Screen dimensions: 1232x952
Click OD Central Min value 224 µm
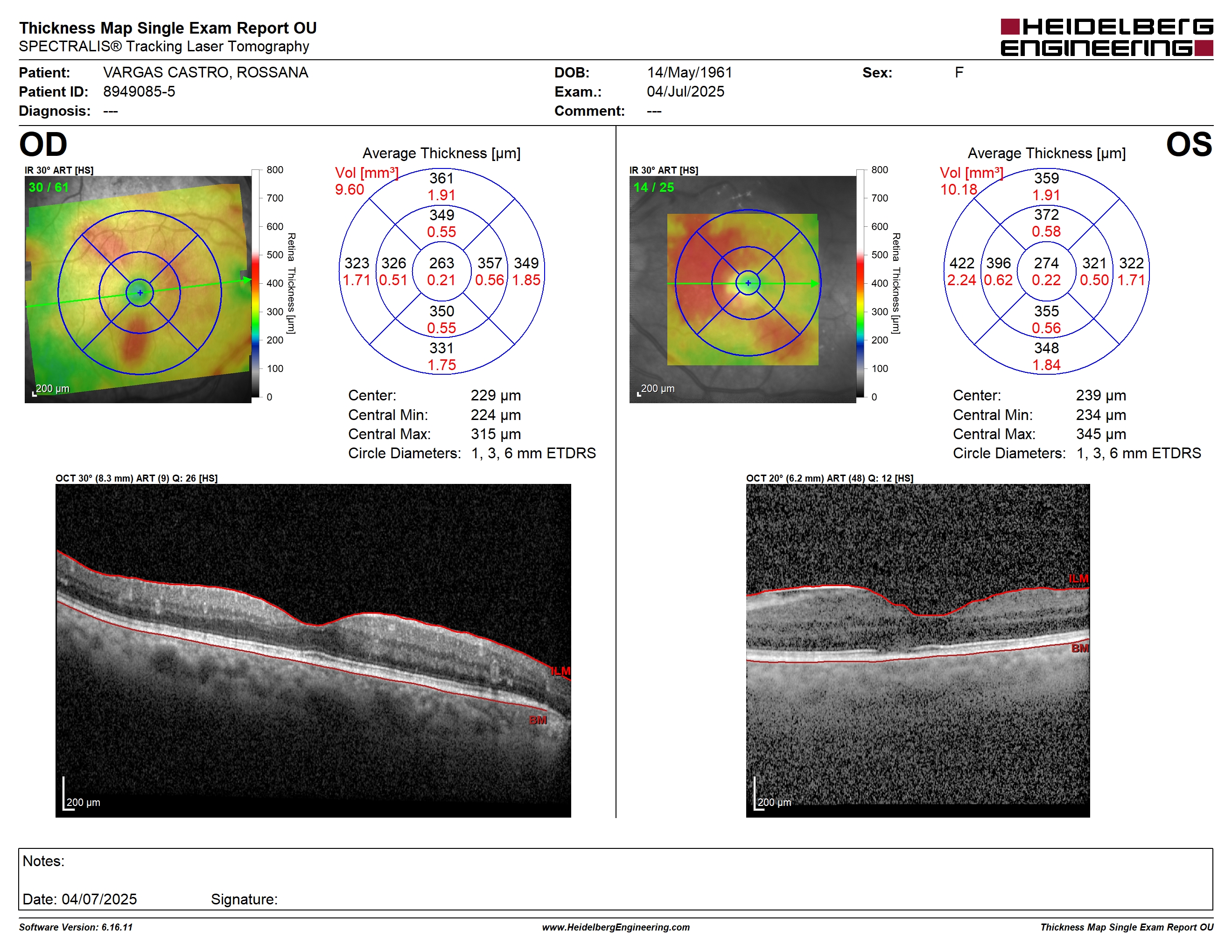[496, 415]
